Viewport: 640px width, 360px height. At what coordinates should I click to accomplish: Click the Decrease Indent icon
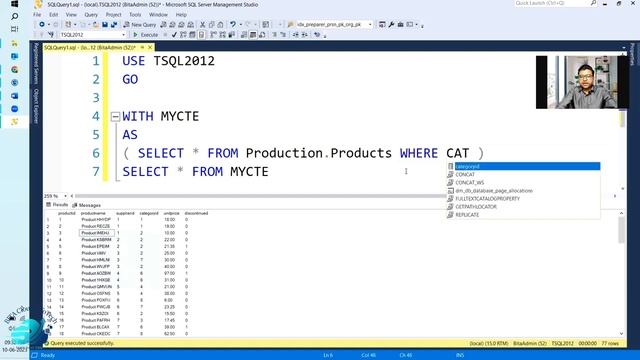[295, 35]
